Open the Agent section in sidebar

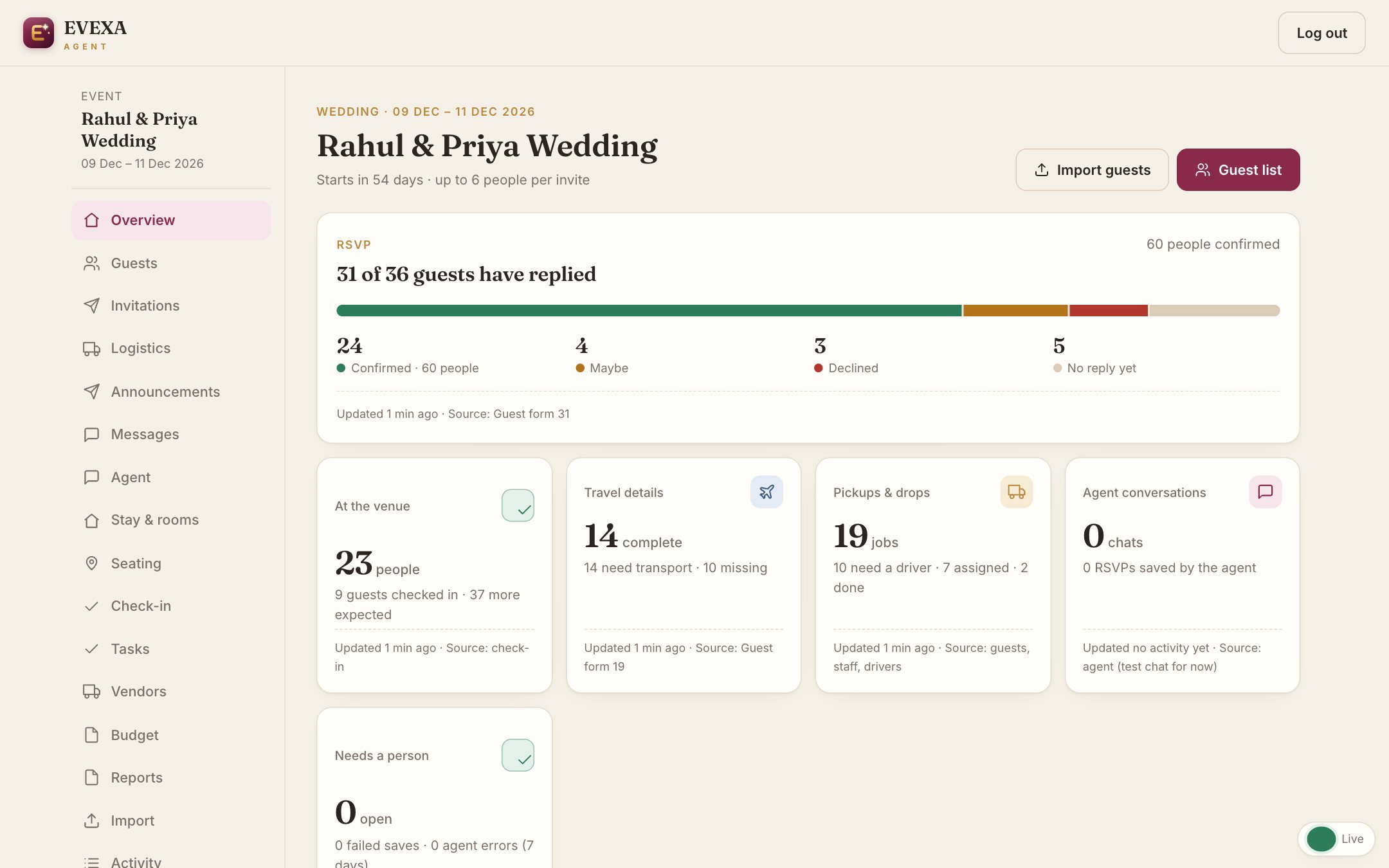[x=171, y=477]
